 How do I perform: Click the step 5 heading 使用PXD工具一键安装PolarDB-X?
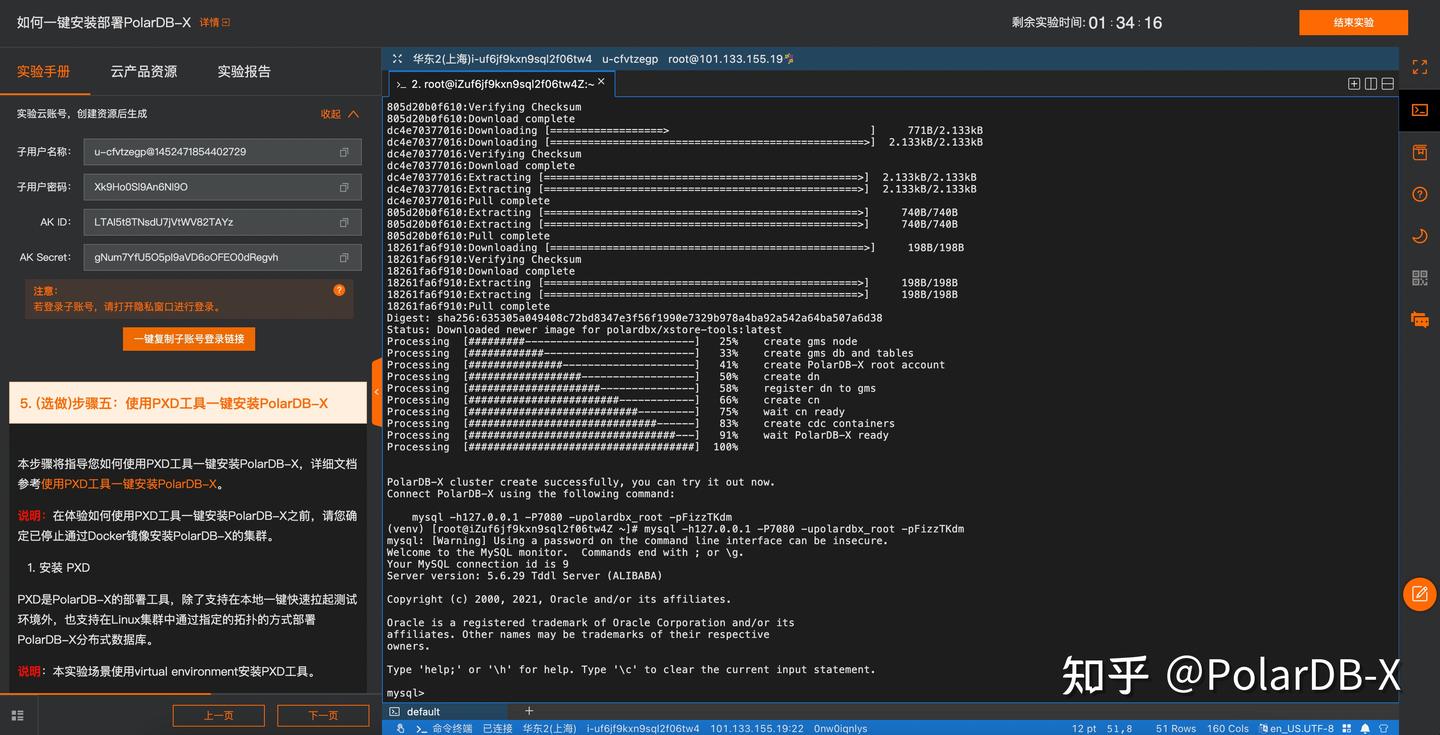[x=174, y=404]
